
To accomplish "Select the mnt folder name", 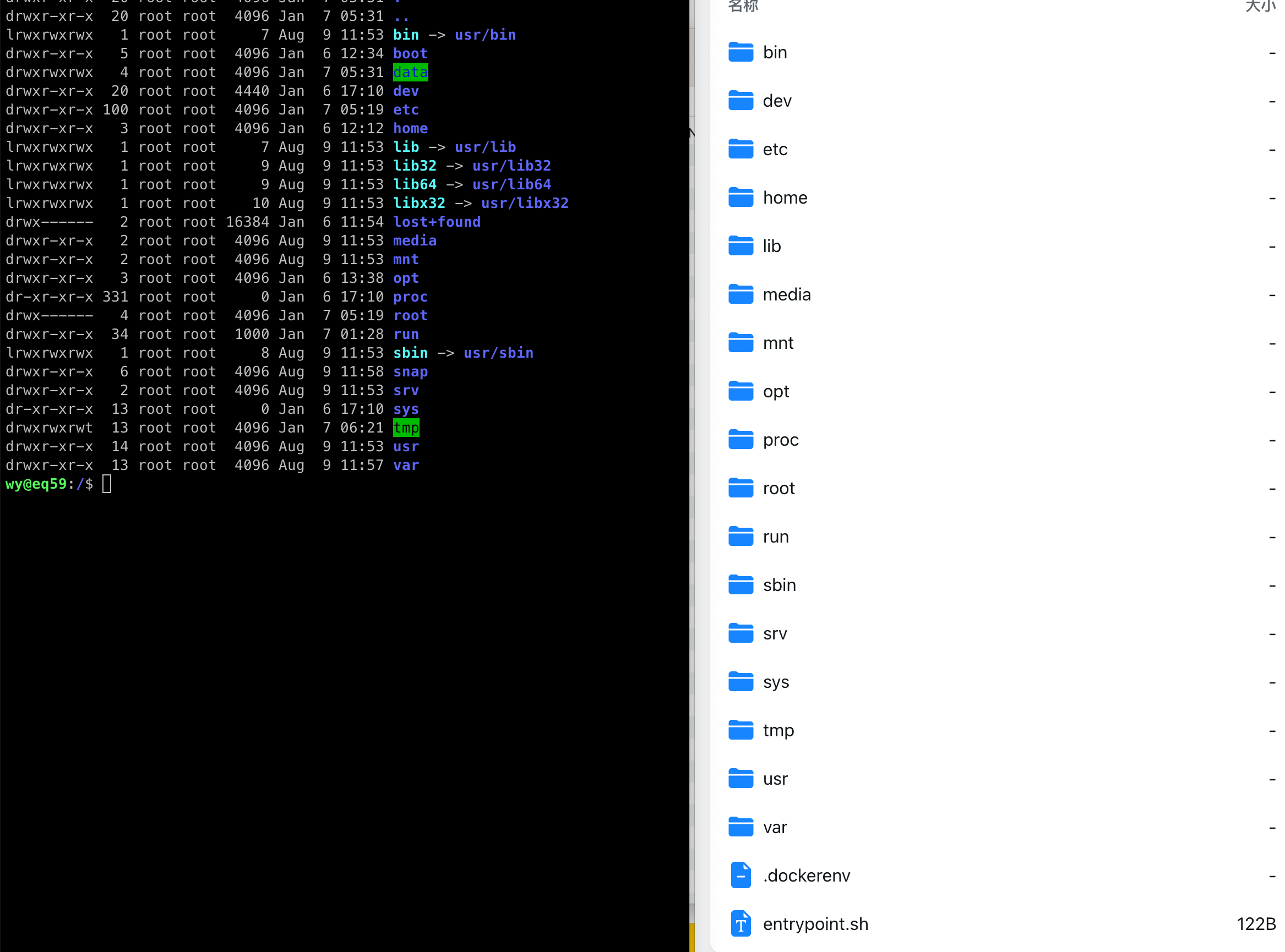I will click(x=778, y=343).
